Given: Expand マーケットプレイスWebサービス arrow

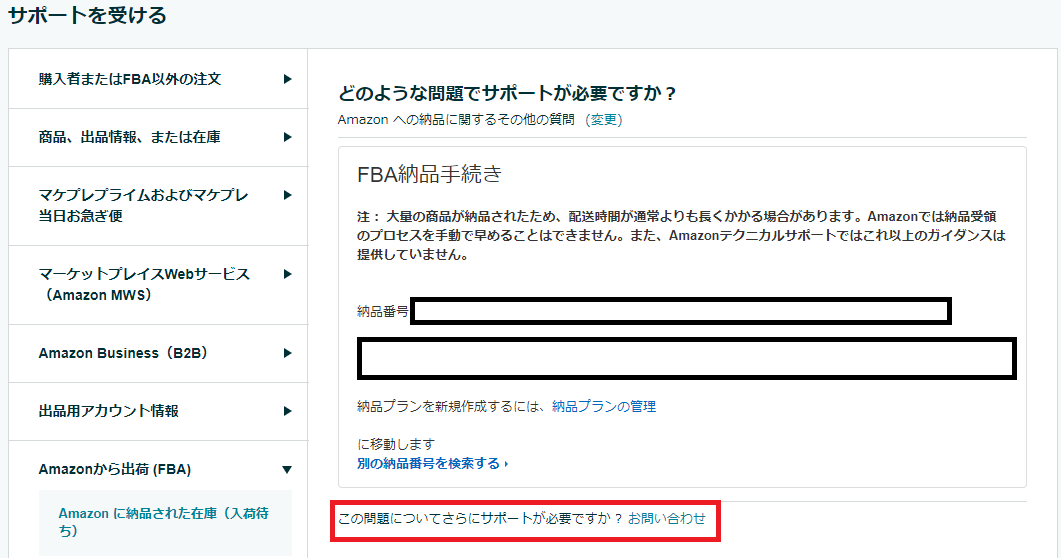Looking at the screenshot, I should point(288,274).
